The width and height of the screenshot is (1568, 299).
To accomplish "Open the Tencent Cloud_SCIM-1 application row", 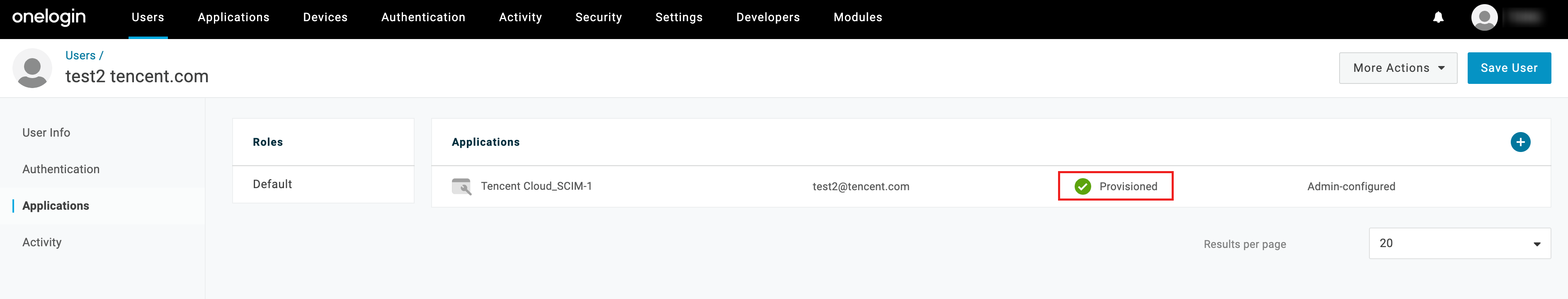I will 536,186.
